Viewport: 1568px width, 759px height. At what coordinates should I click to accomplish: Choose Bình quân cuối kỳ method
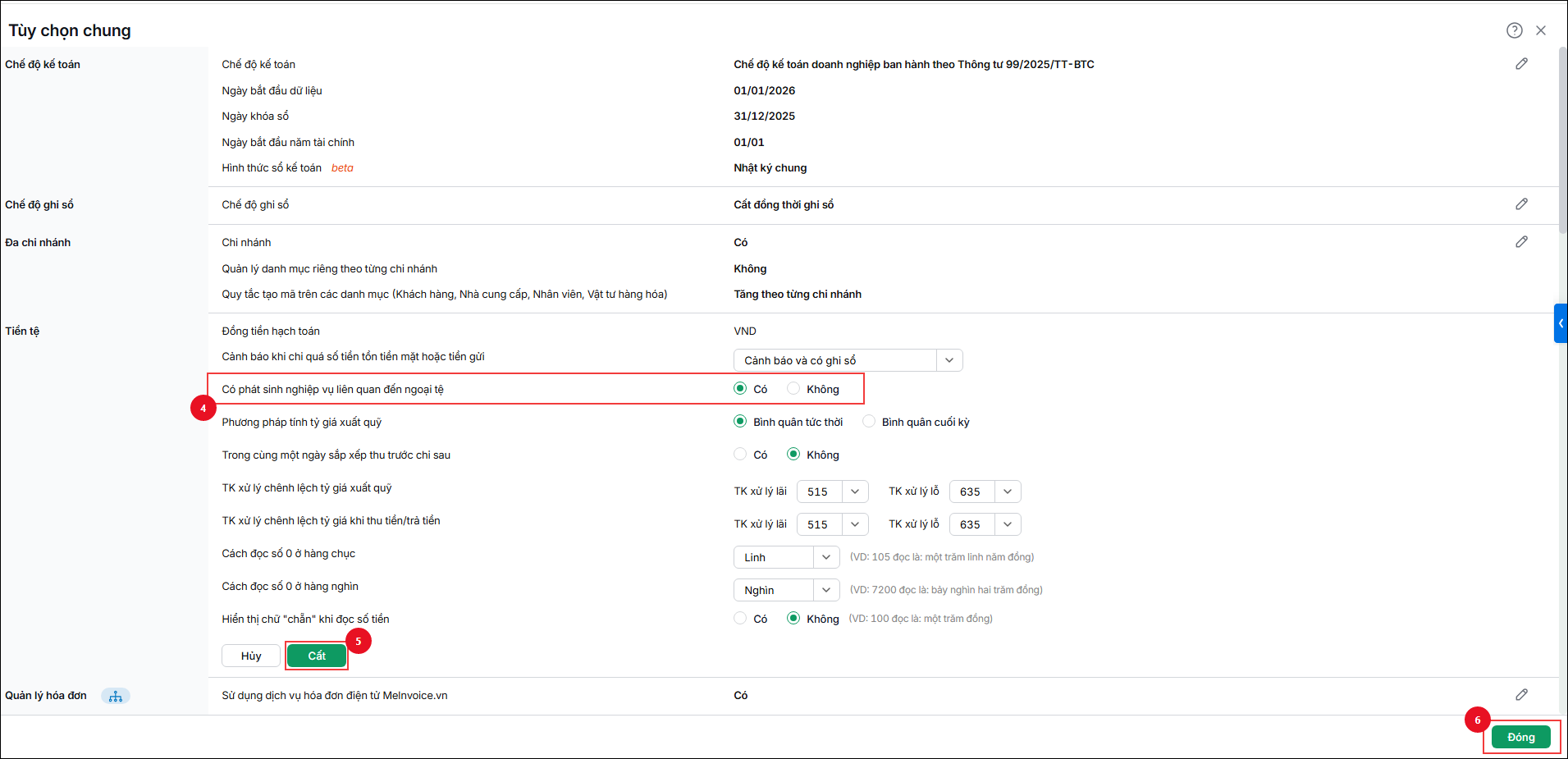coord(869,422)
